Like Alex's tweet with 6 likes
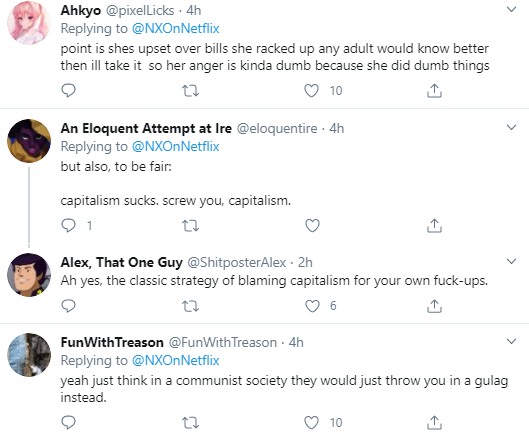529x437 pixels. point(312,306)
